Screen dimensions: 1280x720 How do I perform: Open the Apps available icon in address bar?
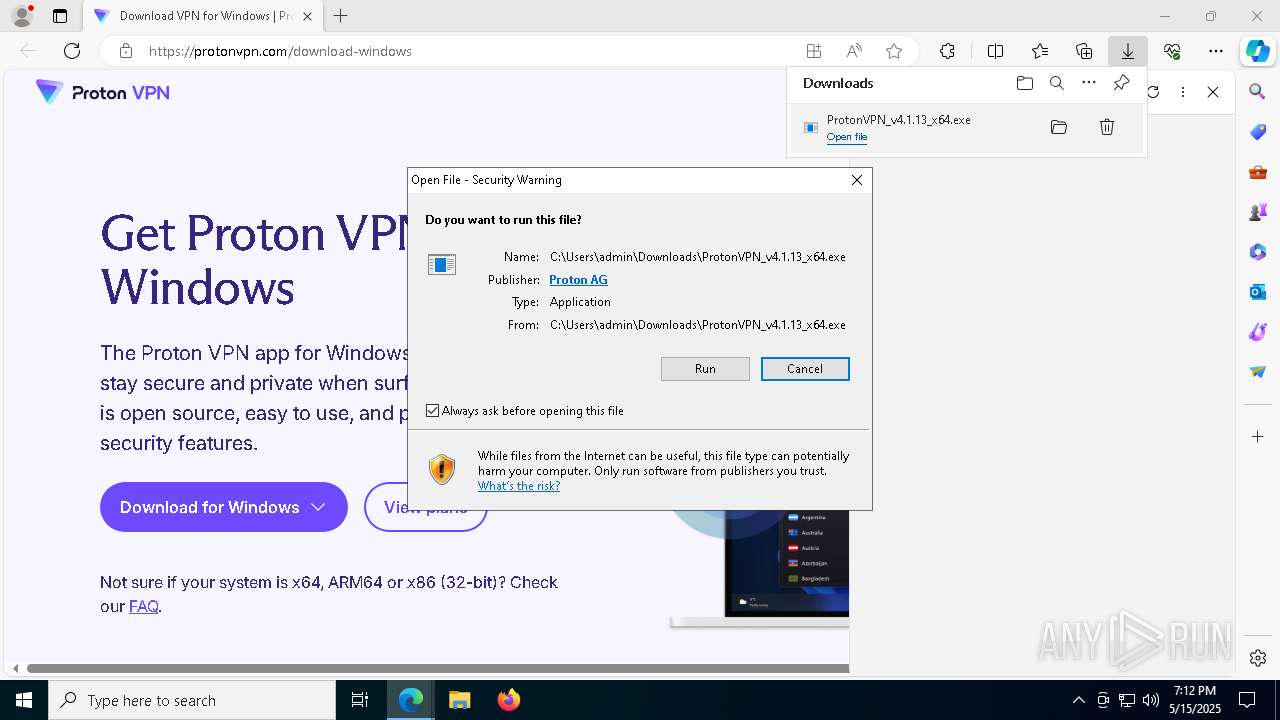point(814,51)
